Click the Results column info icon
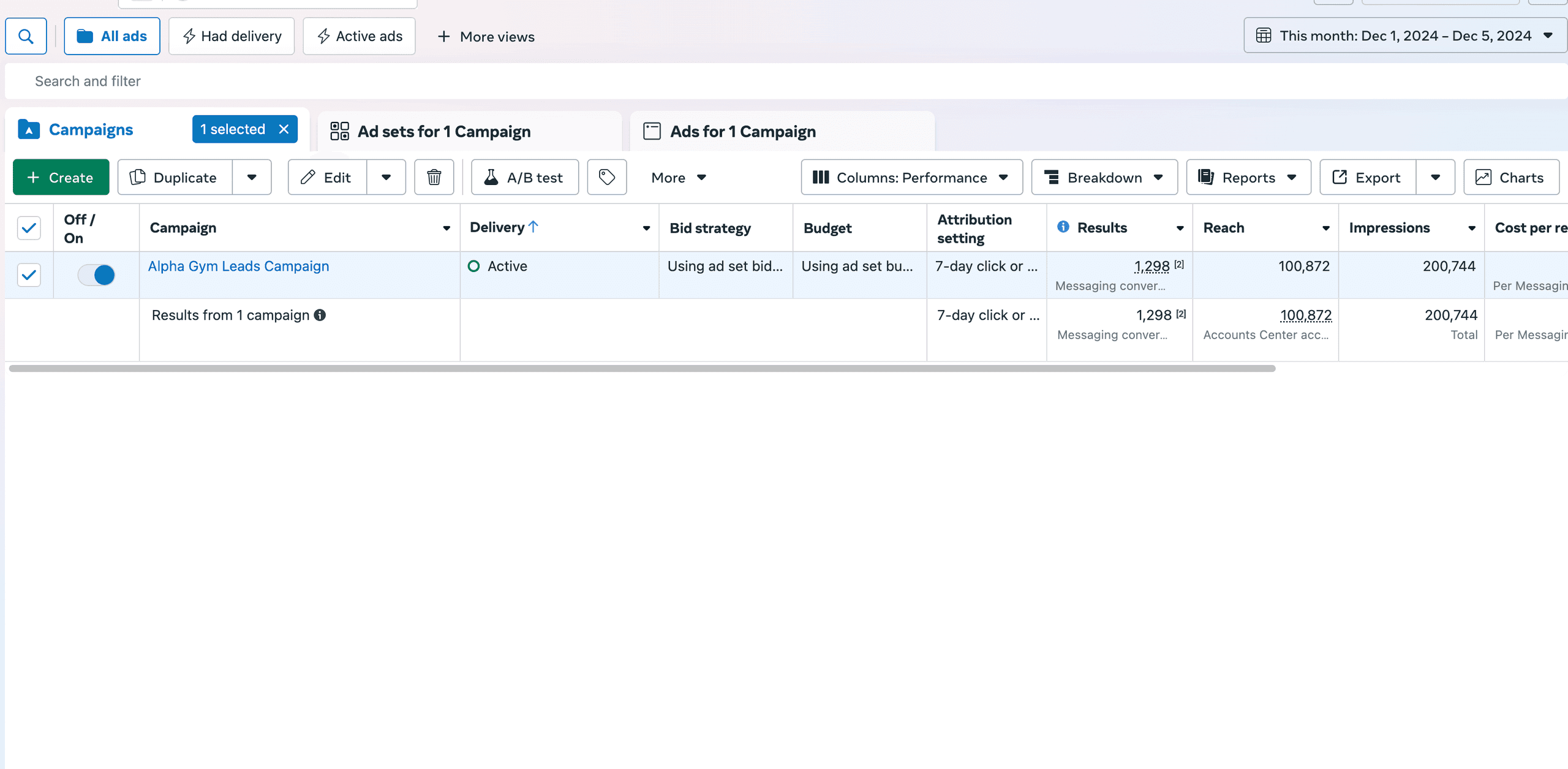Screen dimensions: 1568x769 (1063, 227)
